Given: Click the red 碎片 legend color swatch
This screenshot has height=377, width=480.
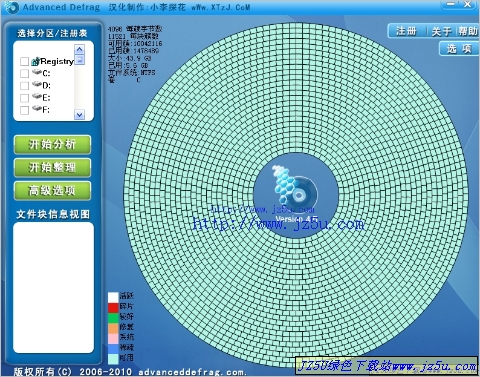Looking at the screenshot, I should 113,307.
